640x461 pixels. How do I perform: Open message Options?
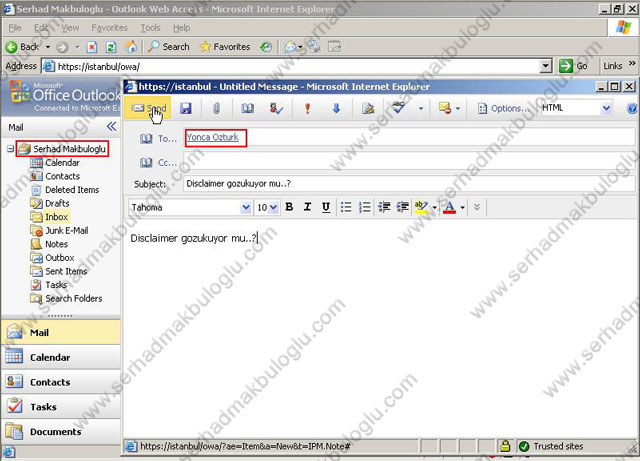pos(504,108)
